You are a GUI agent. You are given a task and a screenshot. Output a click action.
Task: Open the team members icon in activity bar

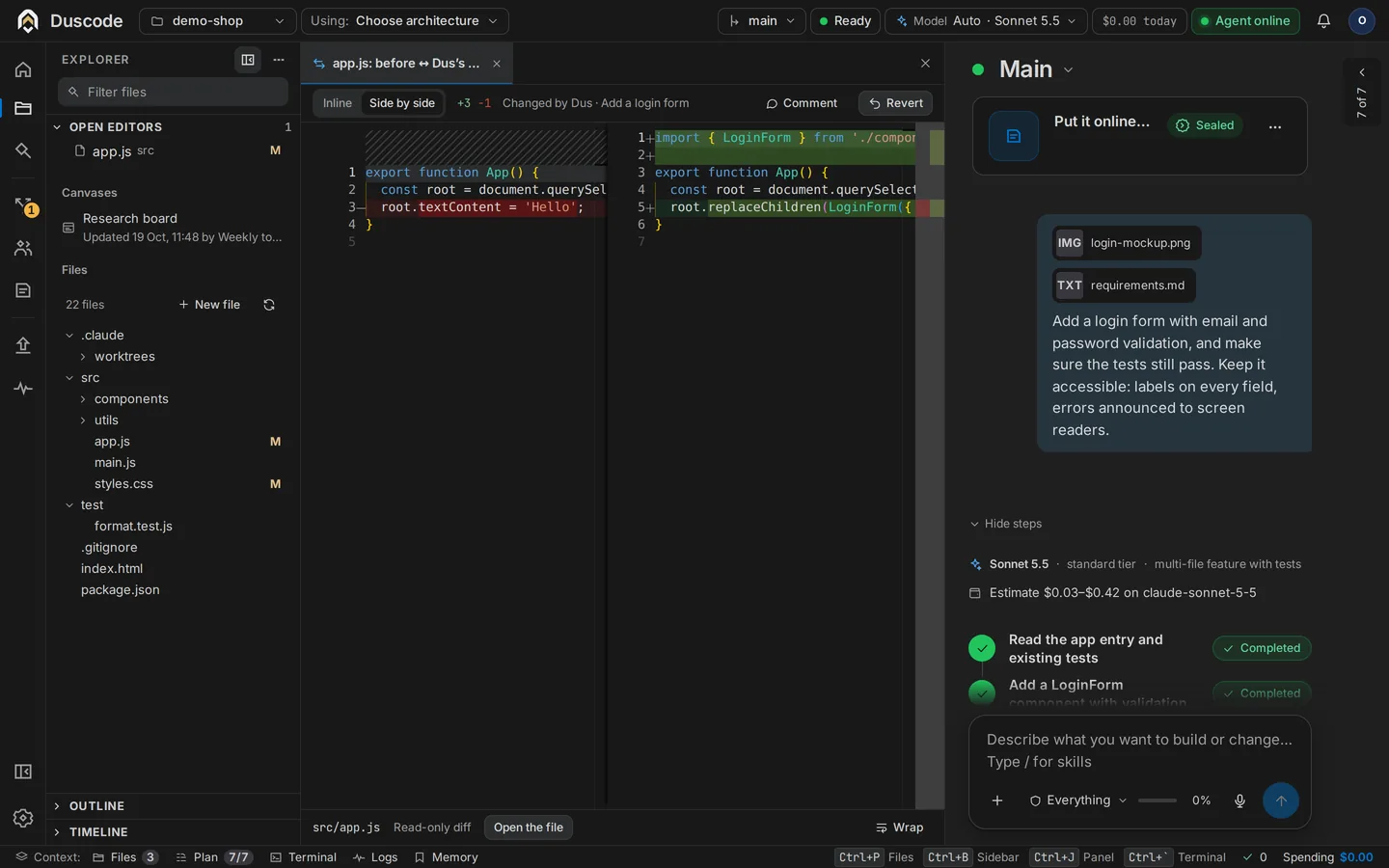pyautogui.click(x=23, y=248)
